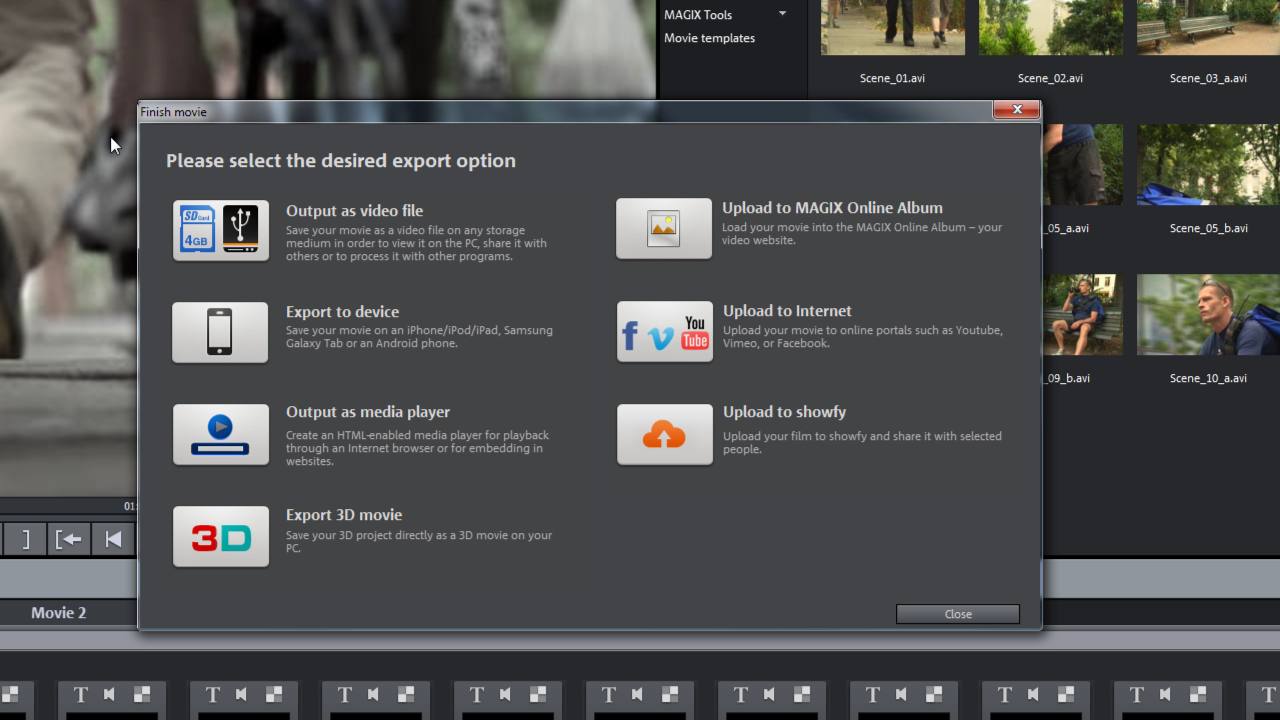The height and width of the screenshot is (720, 1280).
Task: Click the Scene_10_a.avi file name
Action: 1208,378
